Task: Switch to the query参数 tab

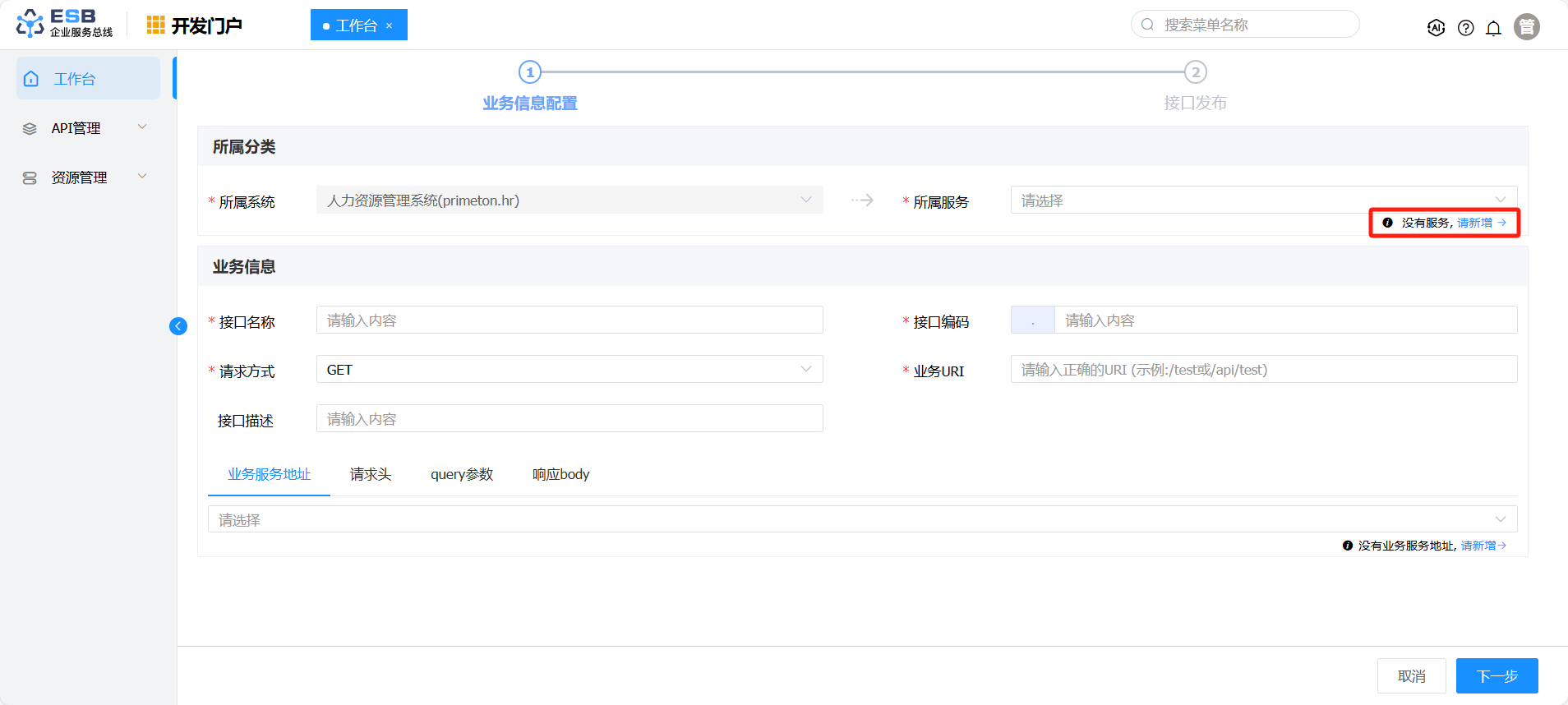Action: tap(462, 474)
